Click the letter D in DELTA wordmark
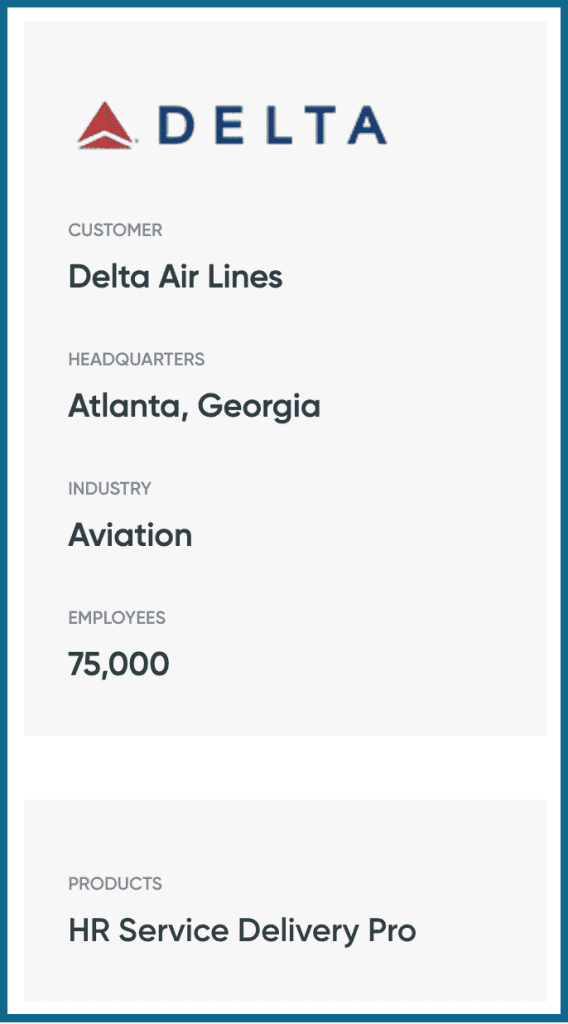 click(174, 125)
